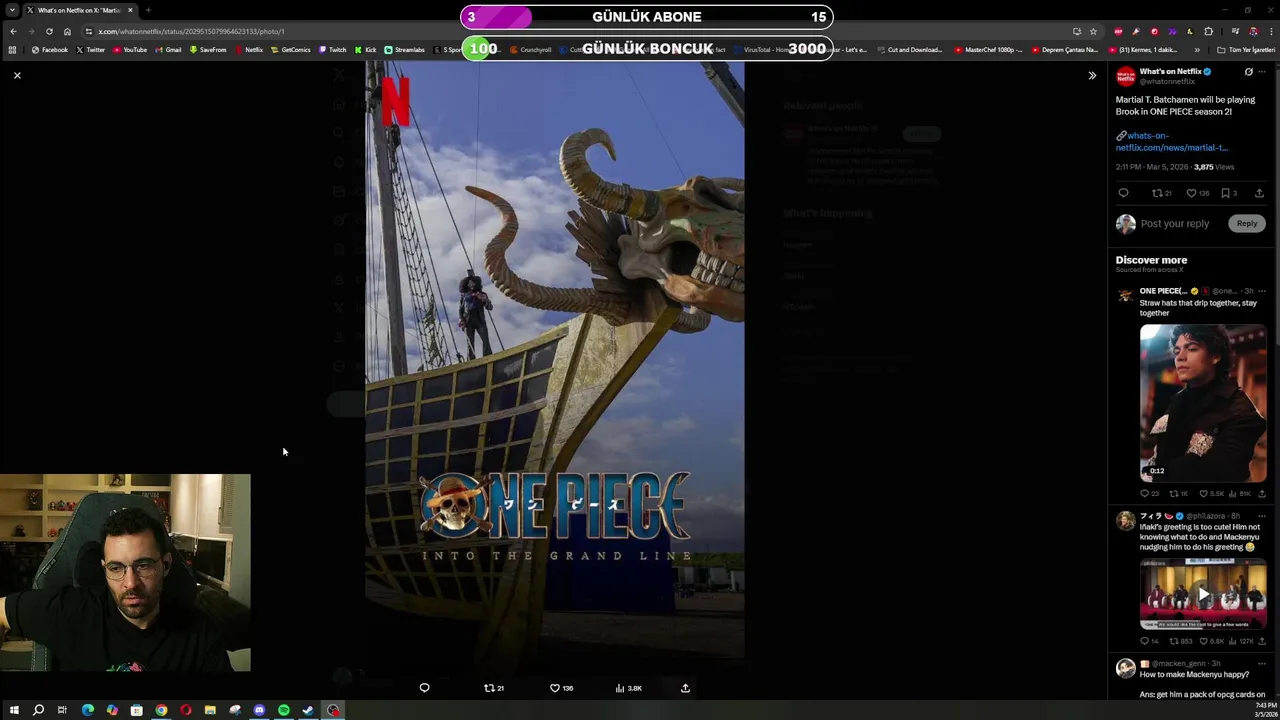1280x720 pixels.
Task: Open the Facebook bookmark
Action: (49, 50)
